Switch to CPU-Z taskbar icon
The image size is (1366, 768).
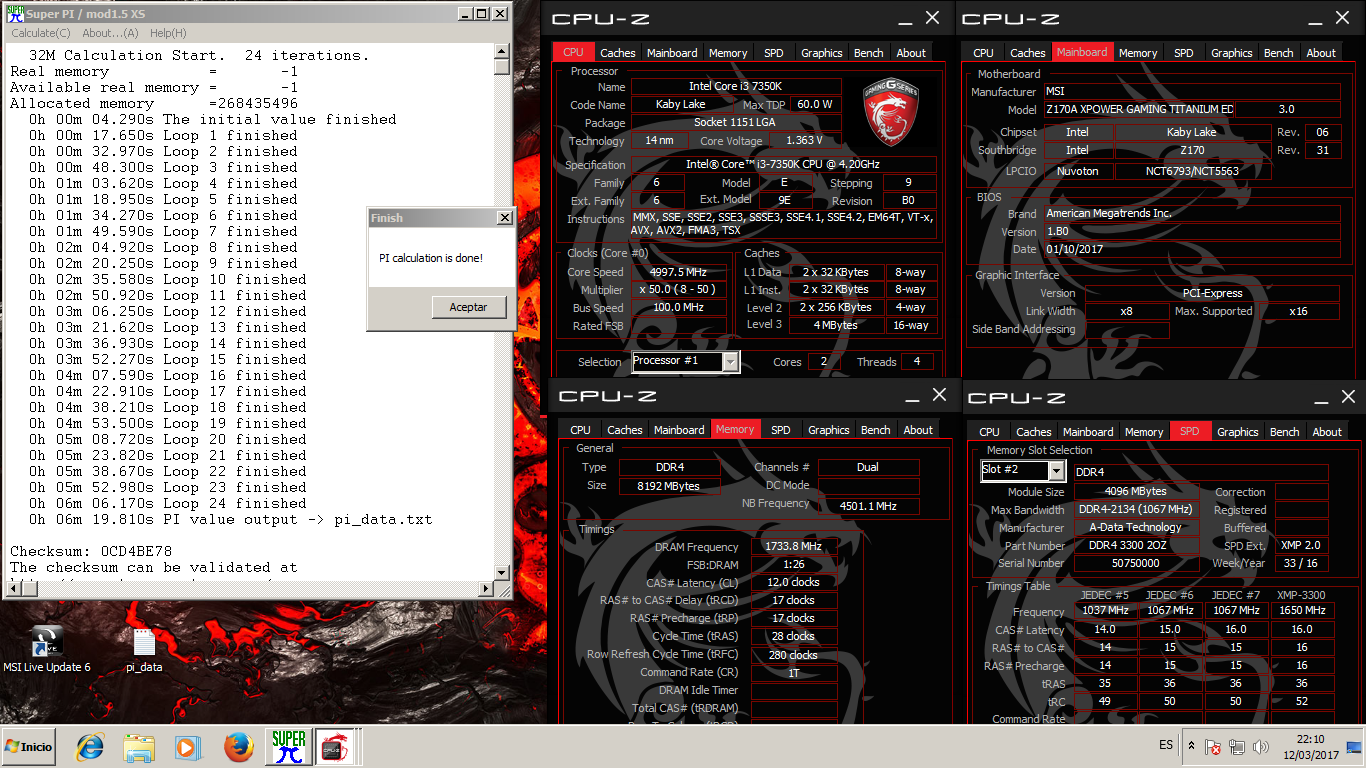[x=333, y=747]
